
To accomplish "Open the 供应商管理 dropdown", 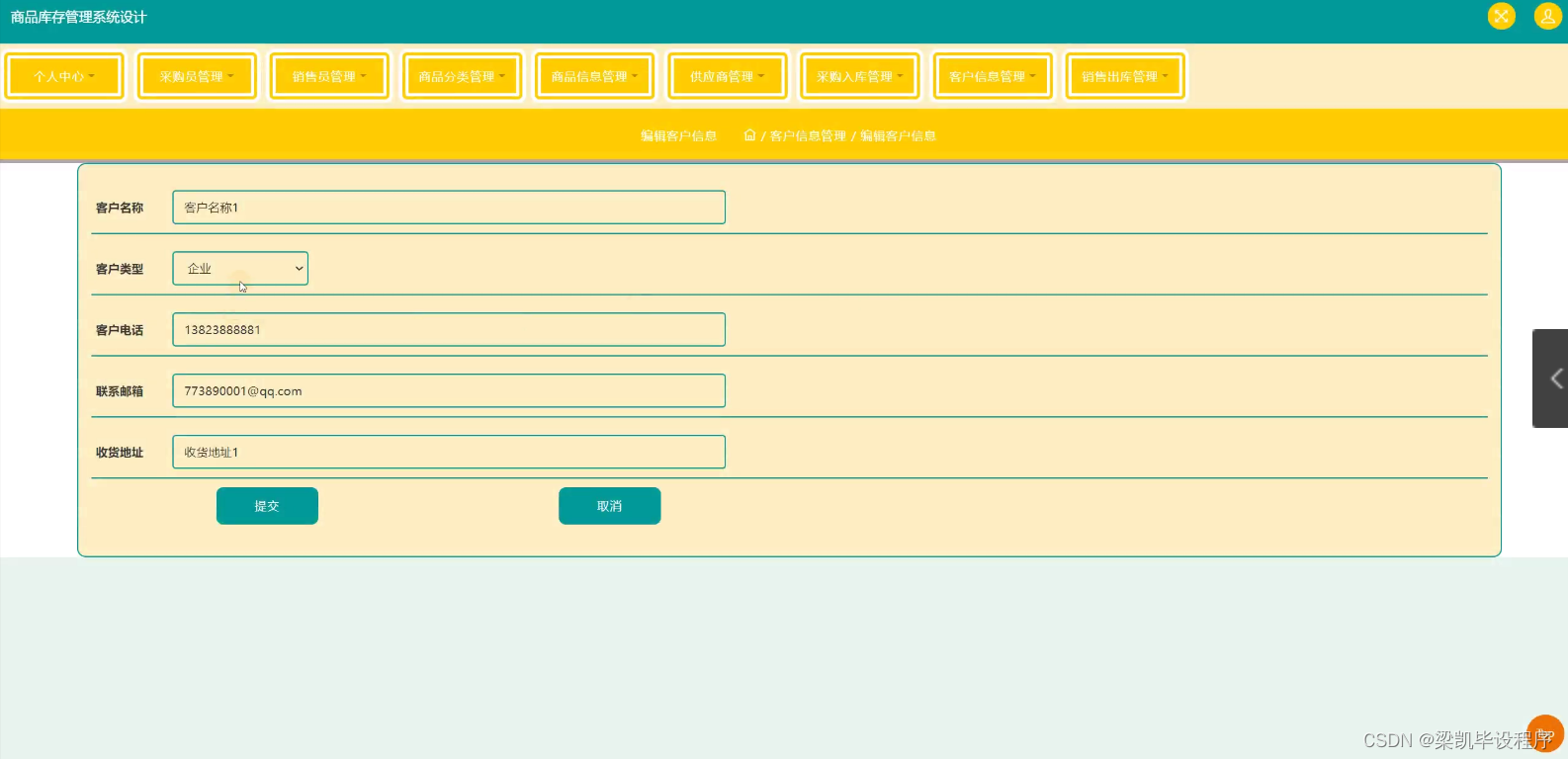I will [x=727, y=76].
